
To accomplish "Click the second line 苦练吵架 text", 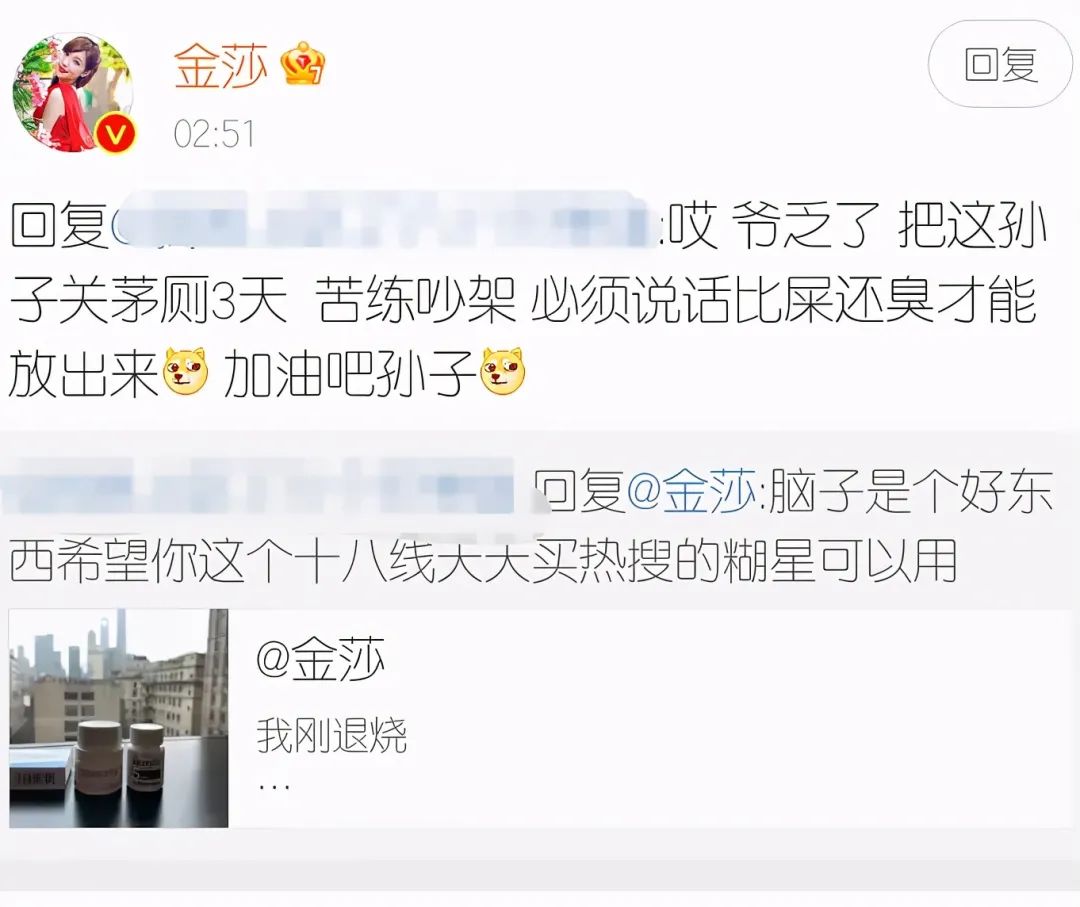I will (x=417, y=300).
